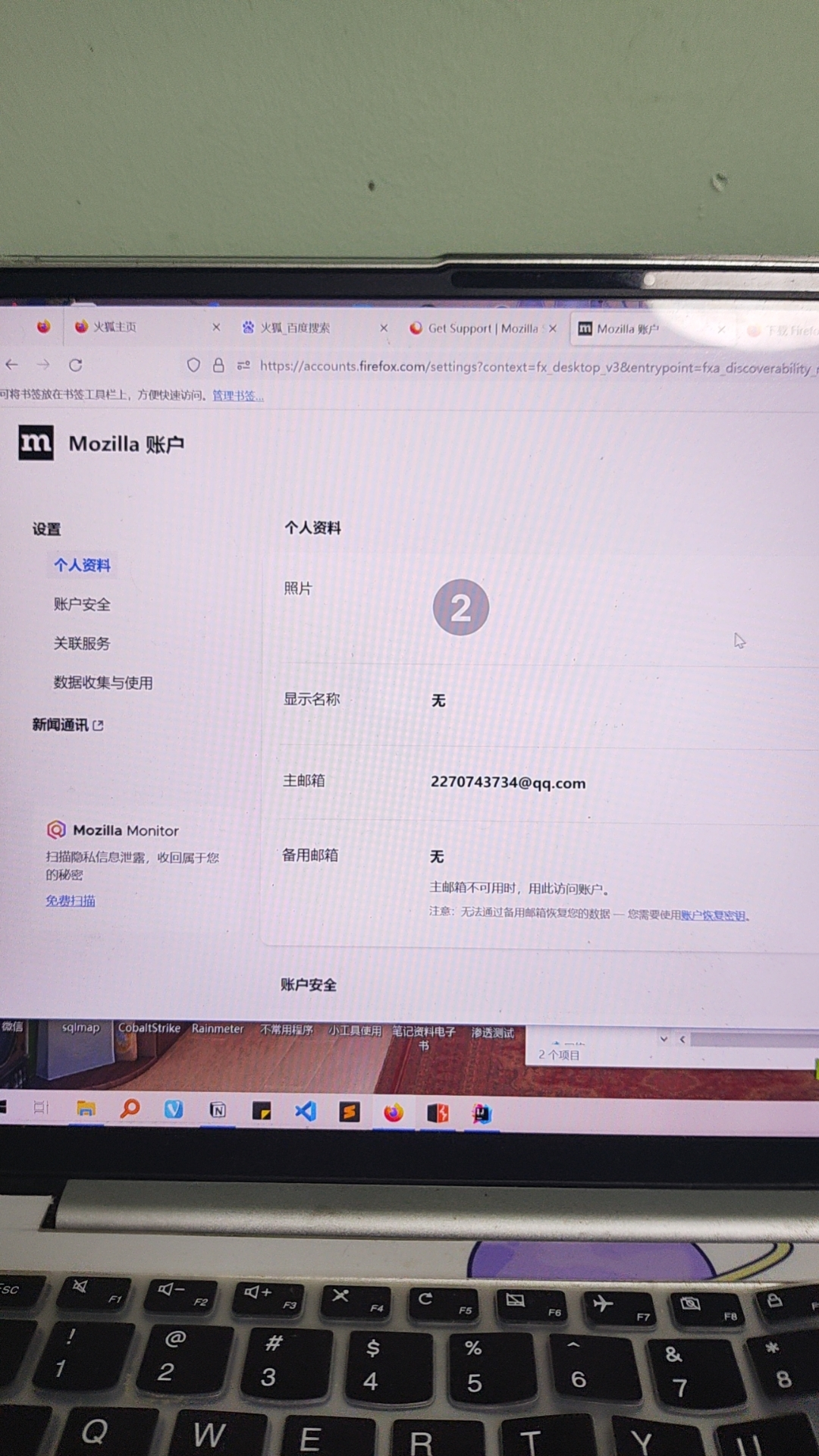Open the CobaltStrike desktop shortcut
Screen dimensions: 819x1456
point(149,1028)
